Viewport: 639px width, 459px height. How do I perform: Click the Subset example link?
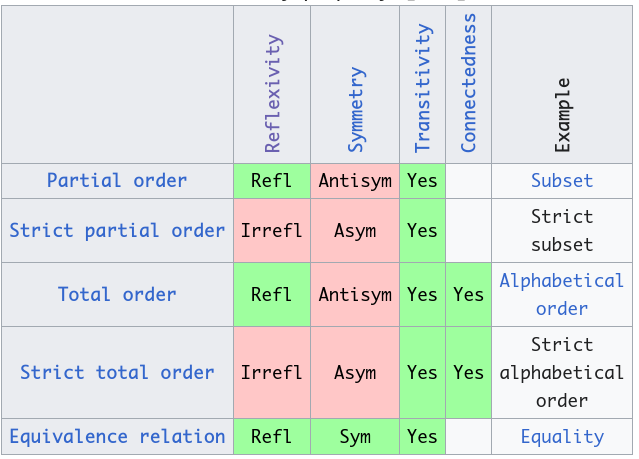[x=562, y=181]
